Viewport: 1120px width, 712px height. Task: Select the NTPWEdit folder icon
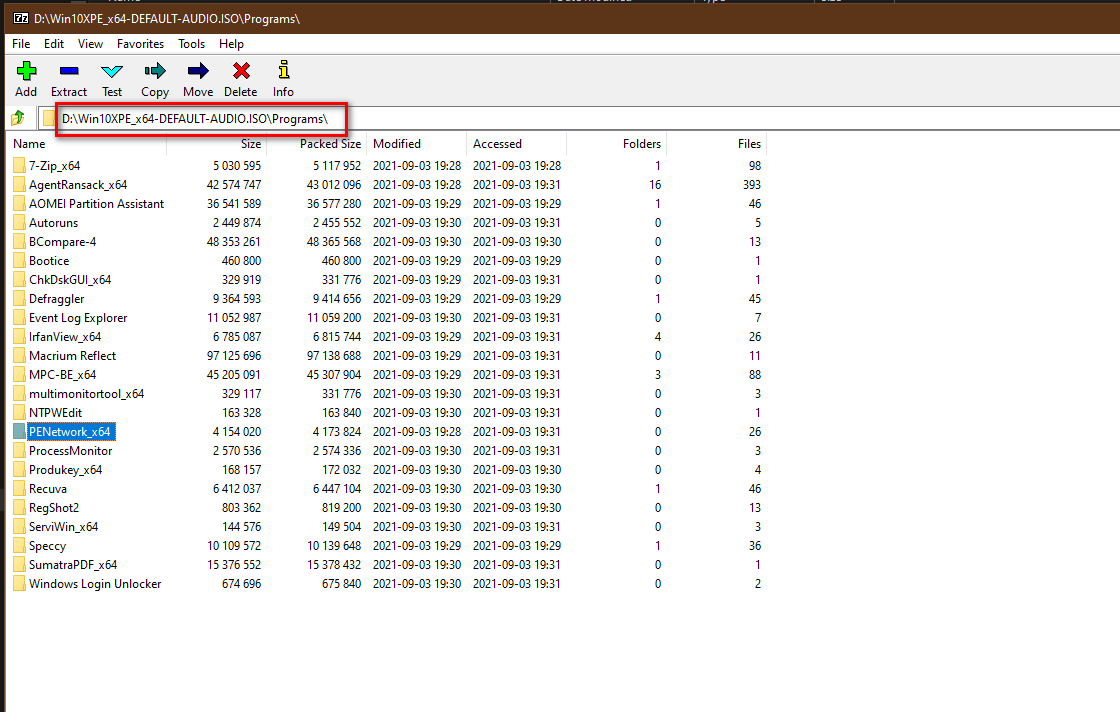19,413
